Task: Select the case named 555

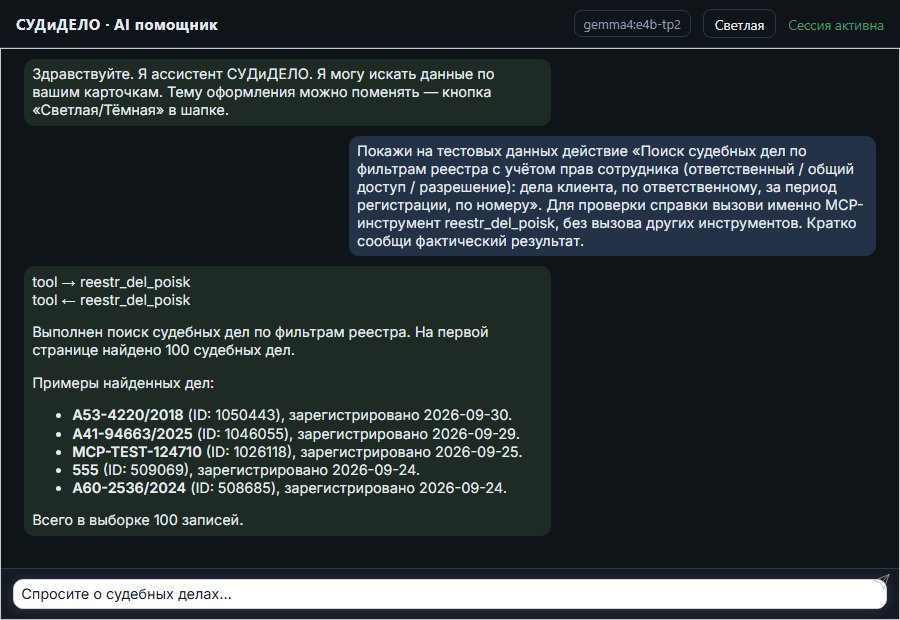Action: [x=85, y=470]
